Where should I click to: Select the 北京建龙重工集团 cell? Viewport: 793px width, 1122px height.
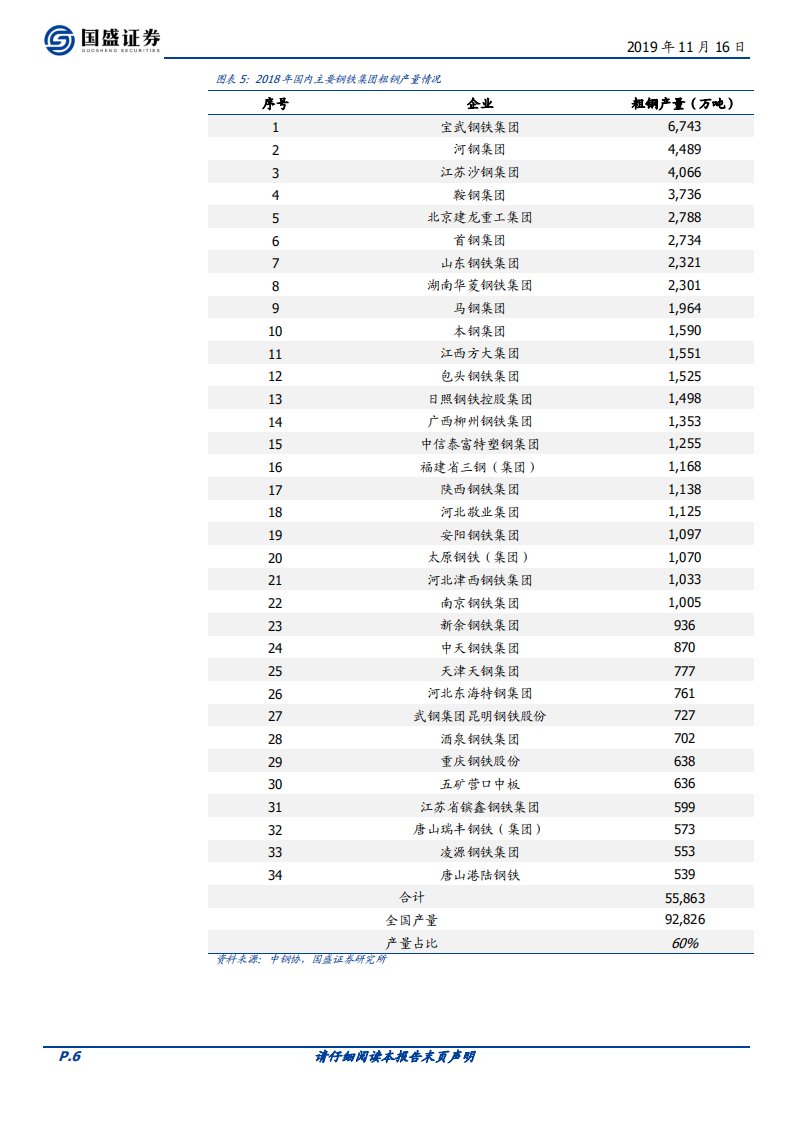tap(480, 217)
